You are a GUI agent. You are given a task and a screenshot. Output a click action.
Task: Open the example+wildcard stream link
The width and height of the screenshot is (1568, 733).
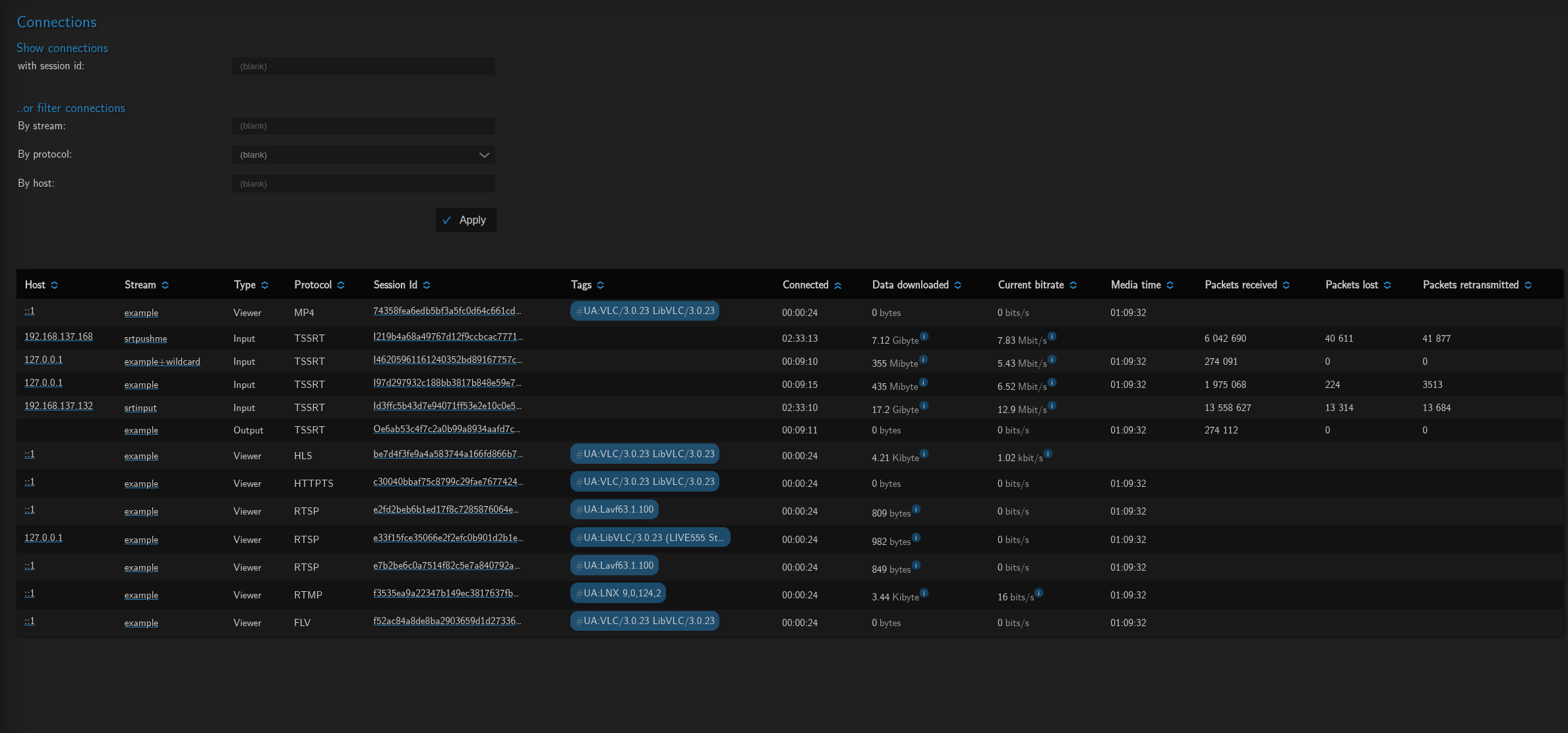pyautogui.click(x=162, y=362)
